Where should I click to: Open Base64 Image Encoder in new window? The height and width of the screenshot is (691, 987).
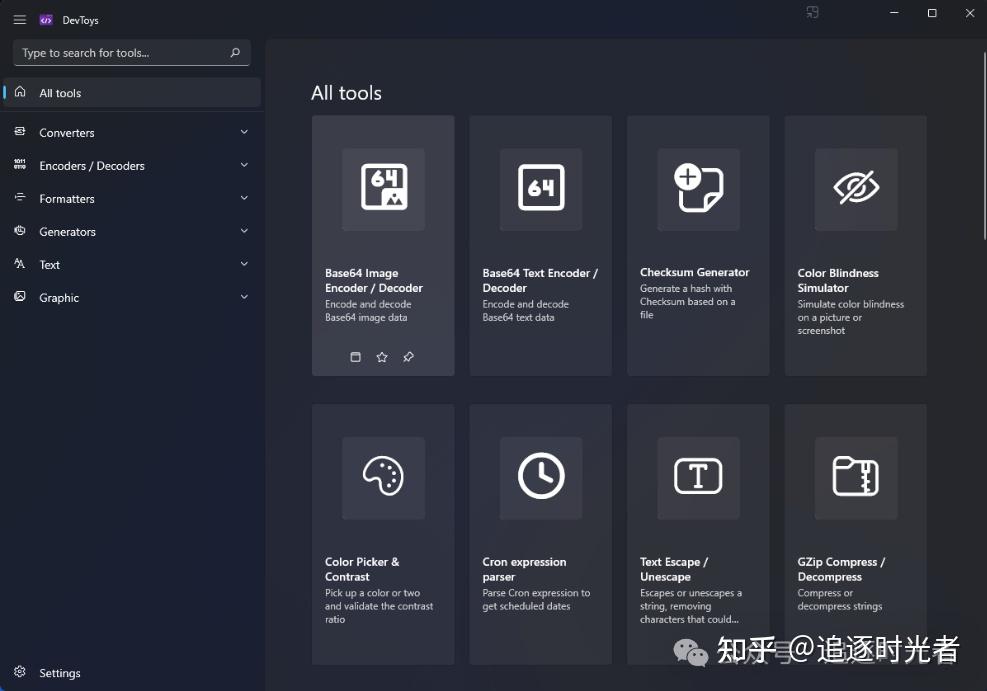pos(355,357)
